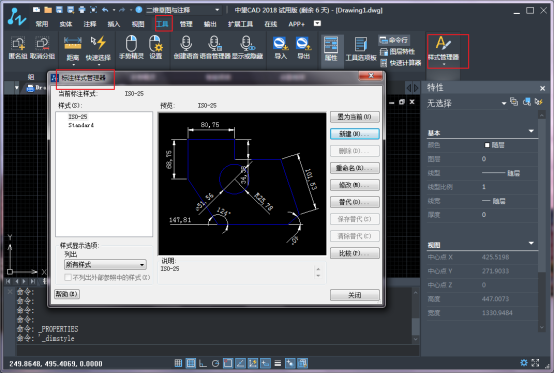Switch to the 工具 ribbon tab

[163, 24]
